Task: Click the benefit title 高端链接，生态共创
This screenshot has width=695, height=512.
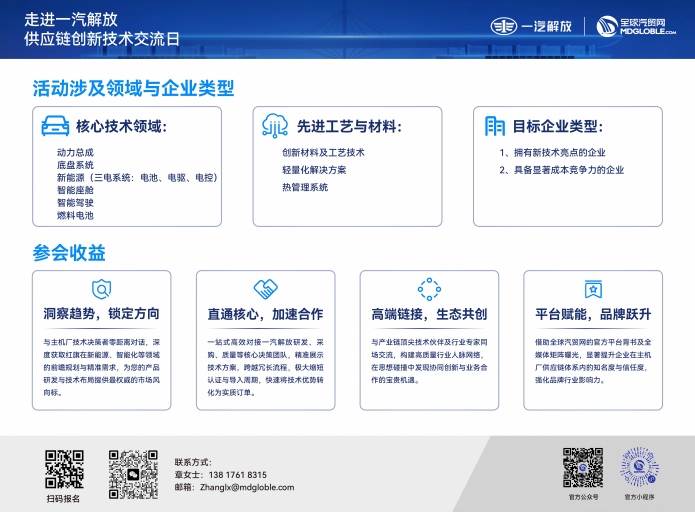Action: 429,314
